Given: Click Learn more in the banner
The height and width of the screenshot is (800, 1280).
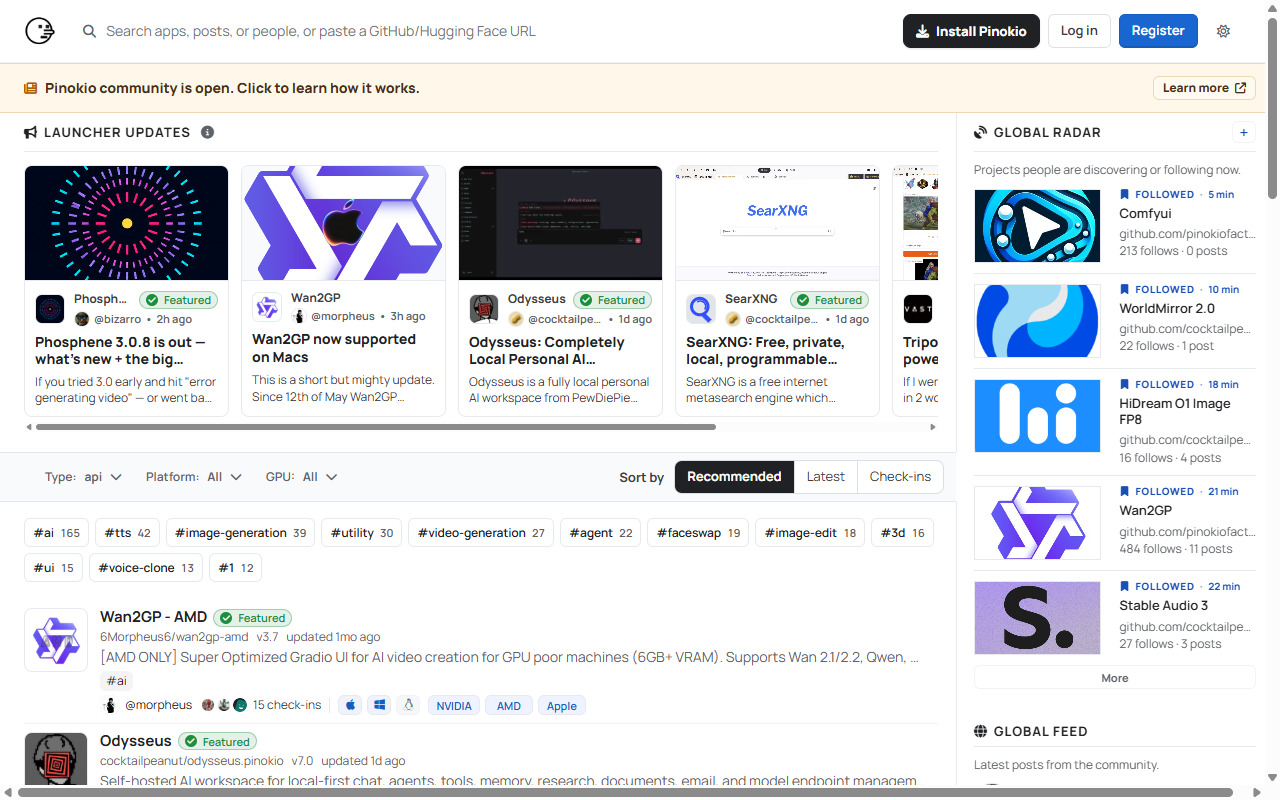Looking at the screenshot, I should (x=1204, y=88).
